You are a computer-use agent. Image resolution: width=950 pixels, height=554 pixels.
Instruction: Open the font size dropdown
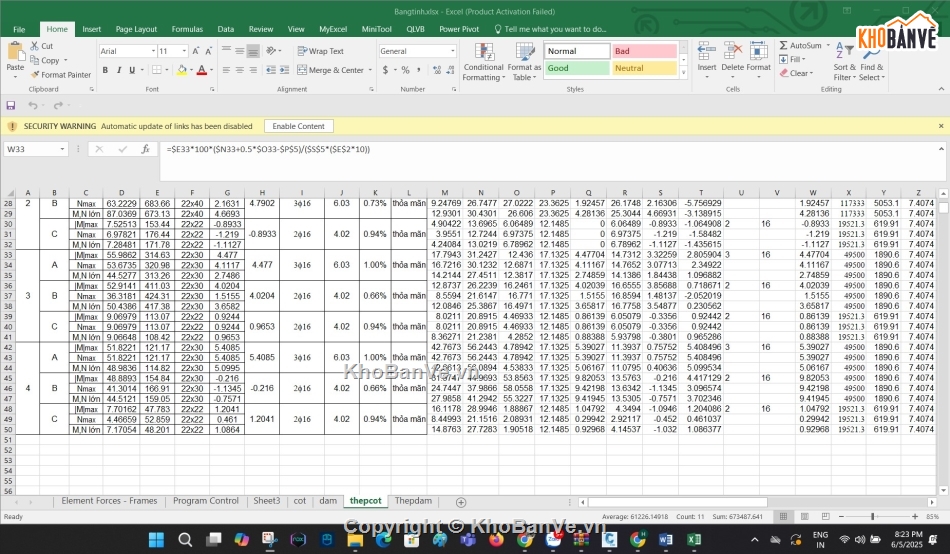click(x=184, y=52)
